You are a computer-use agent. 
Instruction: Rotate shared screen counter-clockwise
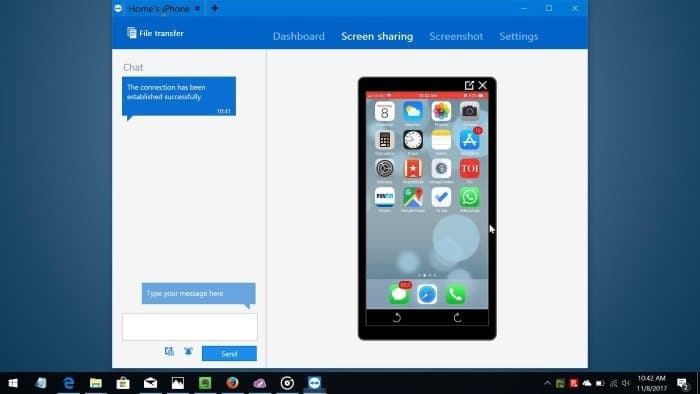(396, 318)
